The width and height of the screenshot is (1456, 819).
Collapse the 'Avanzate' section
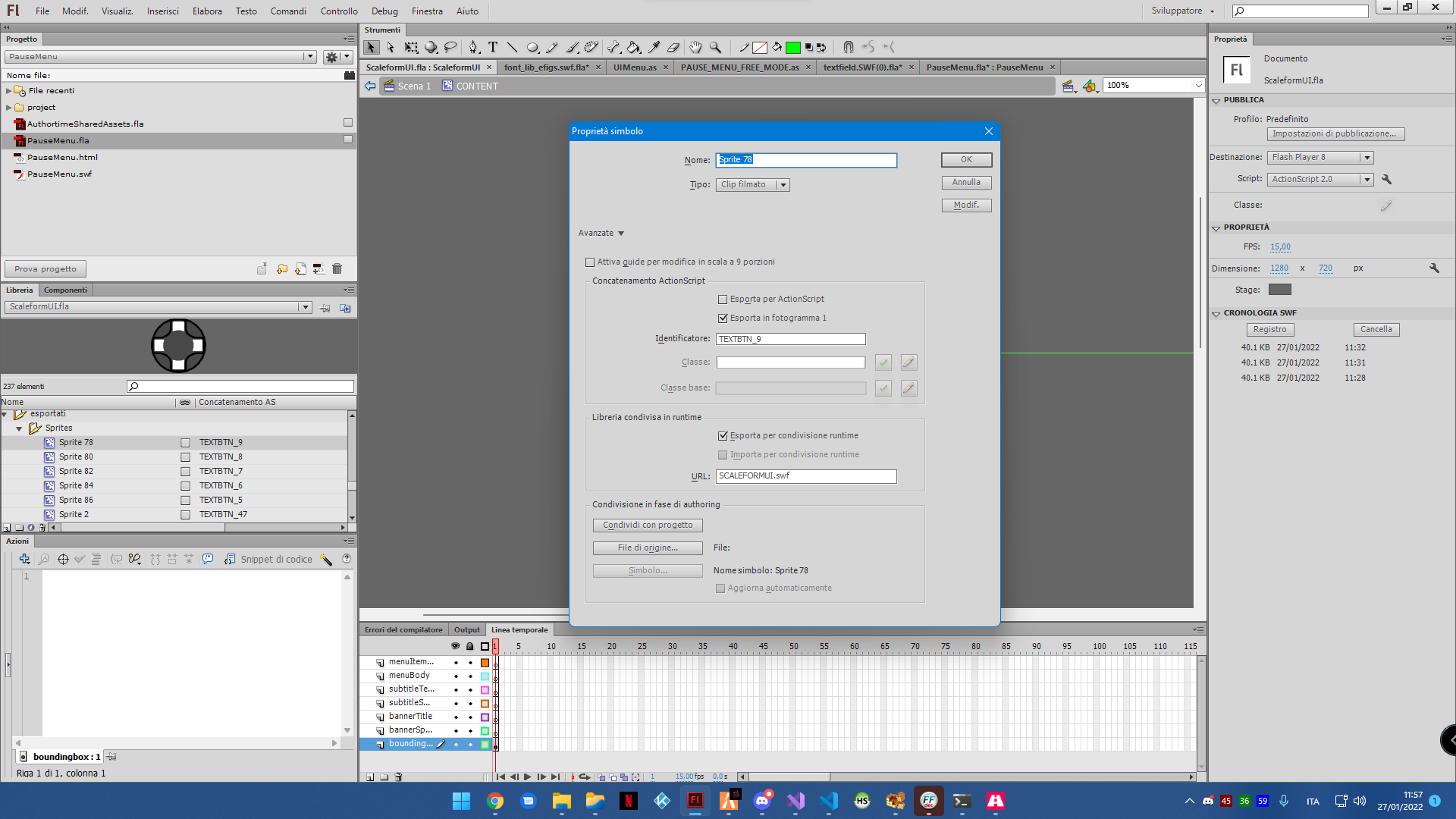pos(601,233)
